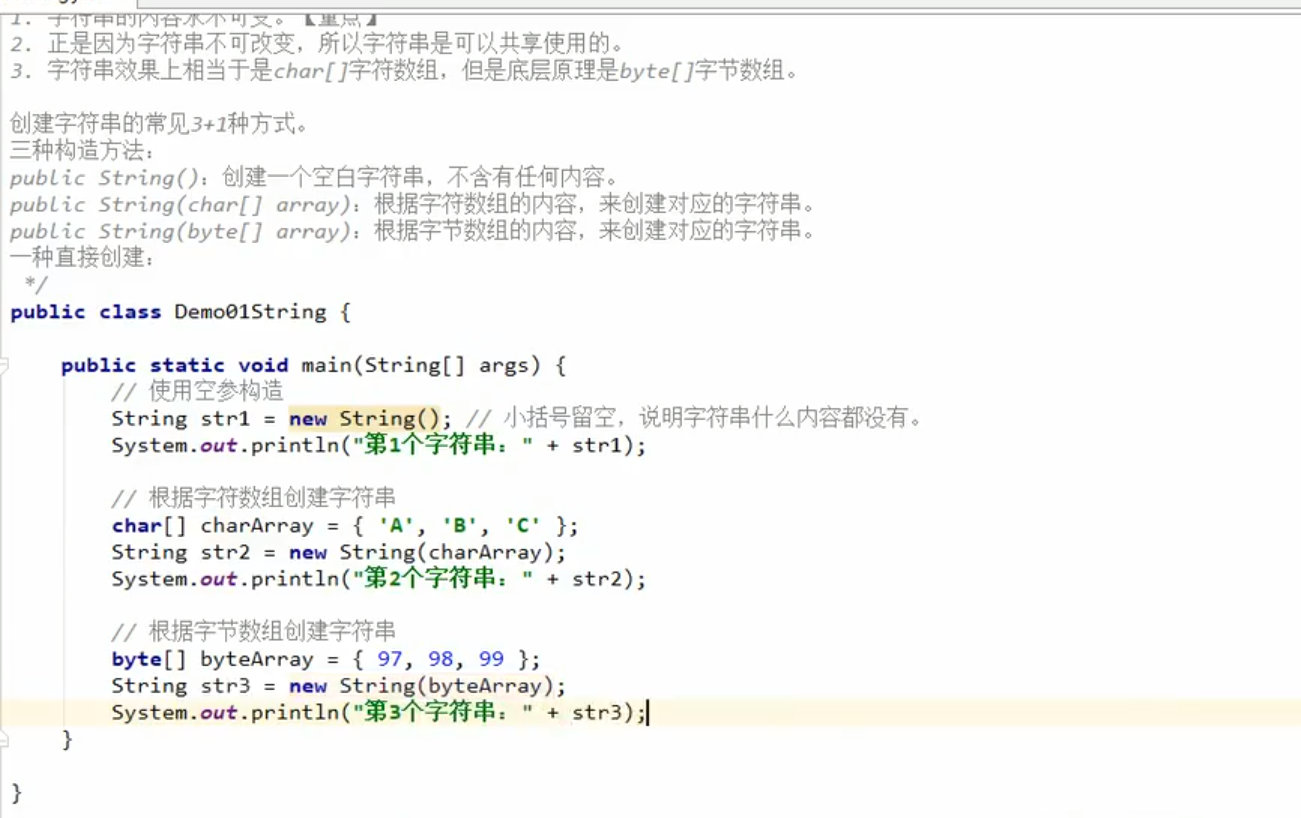
Task: Click the char literal 'B'
Action: (459, 525)
